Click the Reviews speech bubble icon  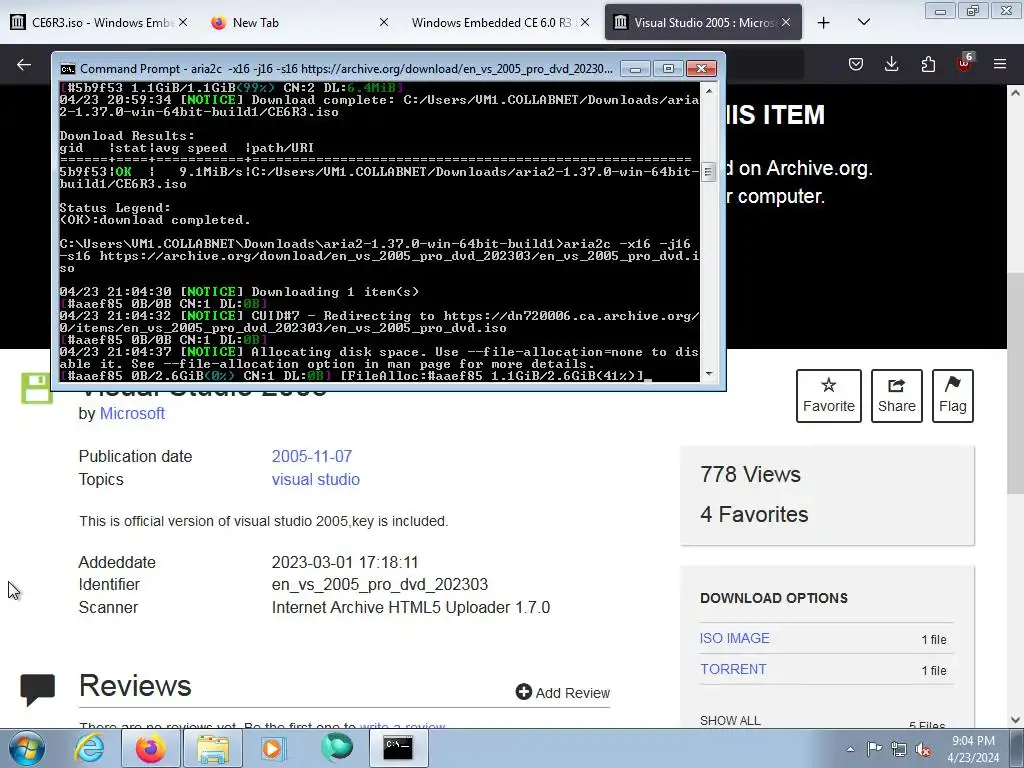38,690
